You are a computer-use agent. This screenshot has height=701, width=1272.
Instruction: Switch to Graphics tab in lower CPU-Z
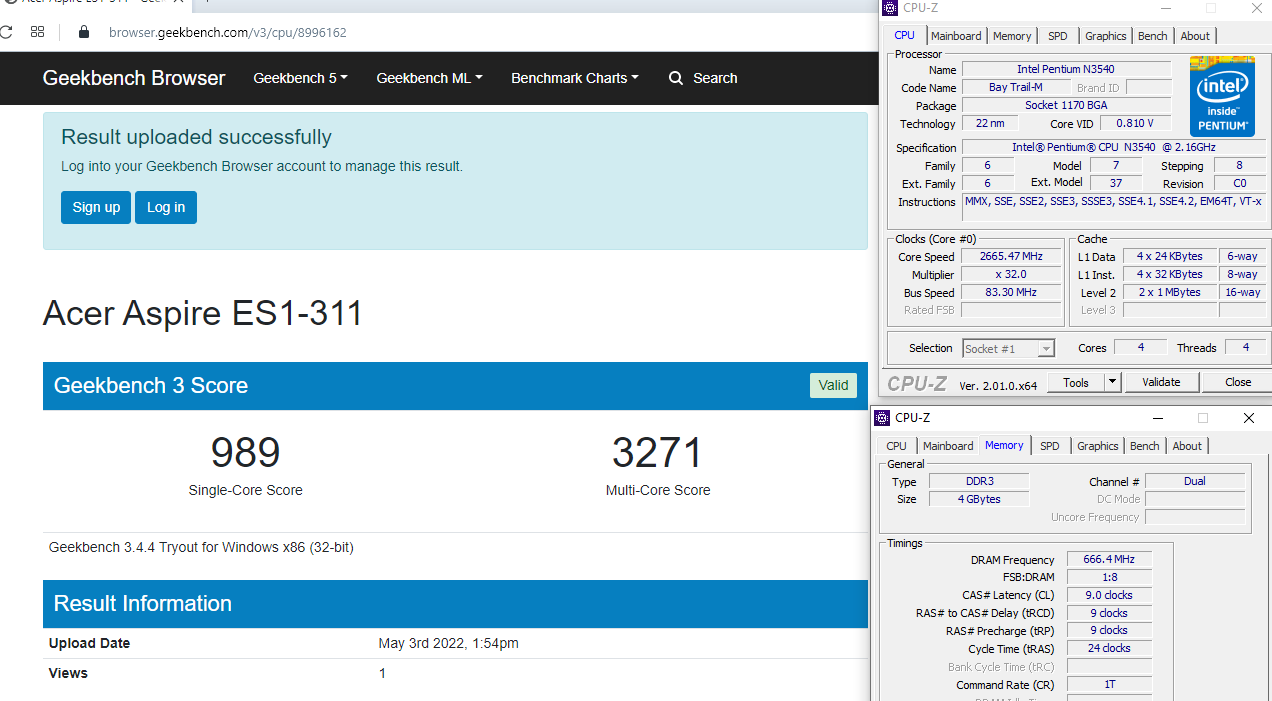1098,446
